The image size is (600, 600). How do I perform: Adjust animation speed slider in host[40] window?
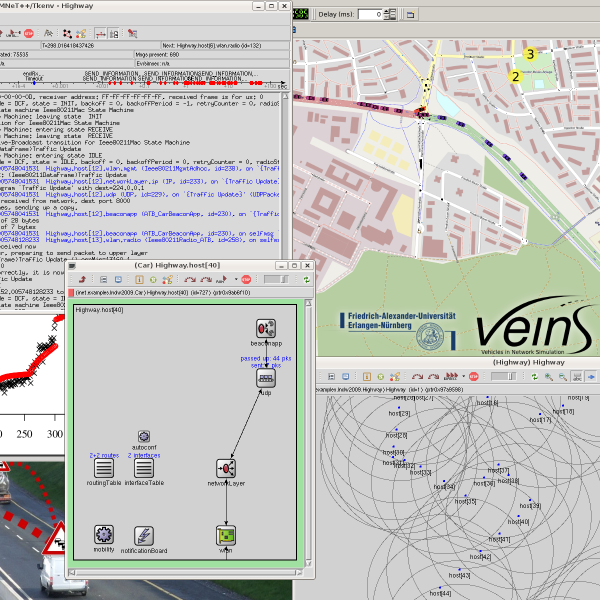276,279
